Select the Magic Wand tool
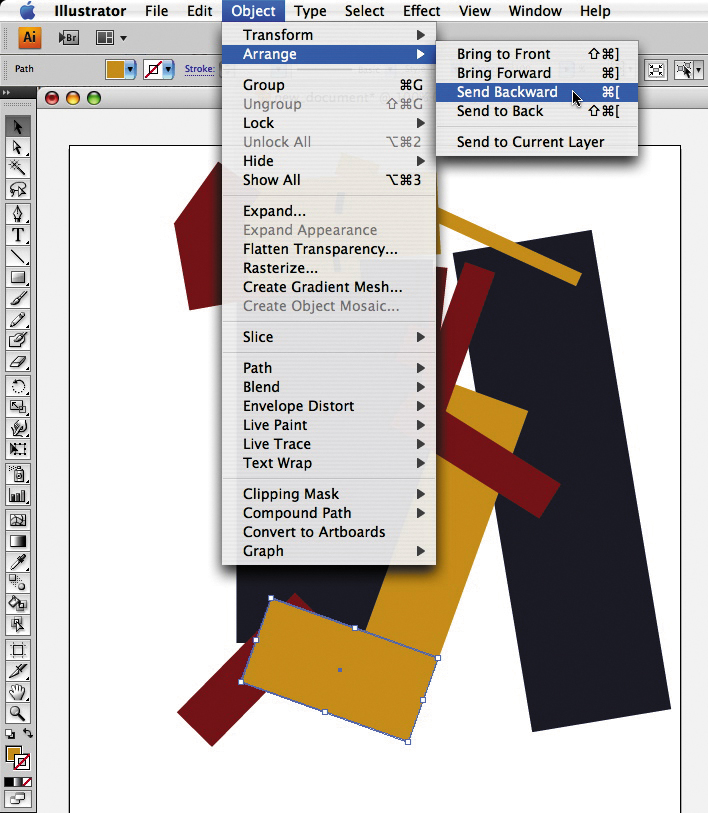Screen dimensions: 708x813 coord(17,167)
